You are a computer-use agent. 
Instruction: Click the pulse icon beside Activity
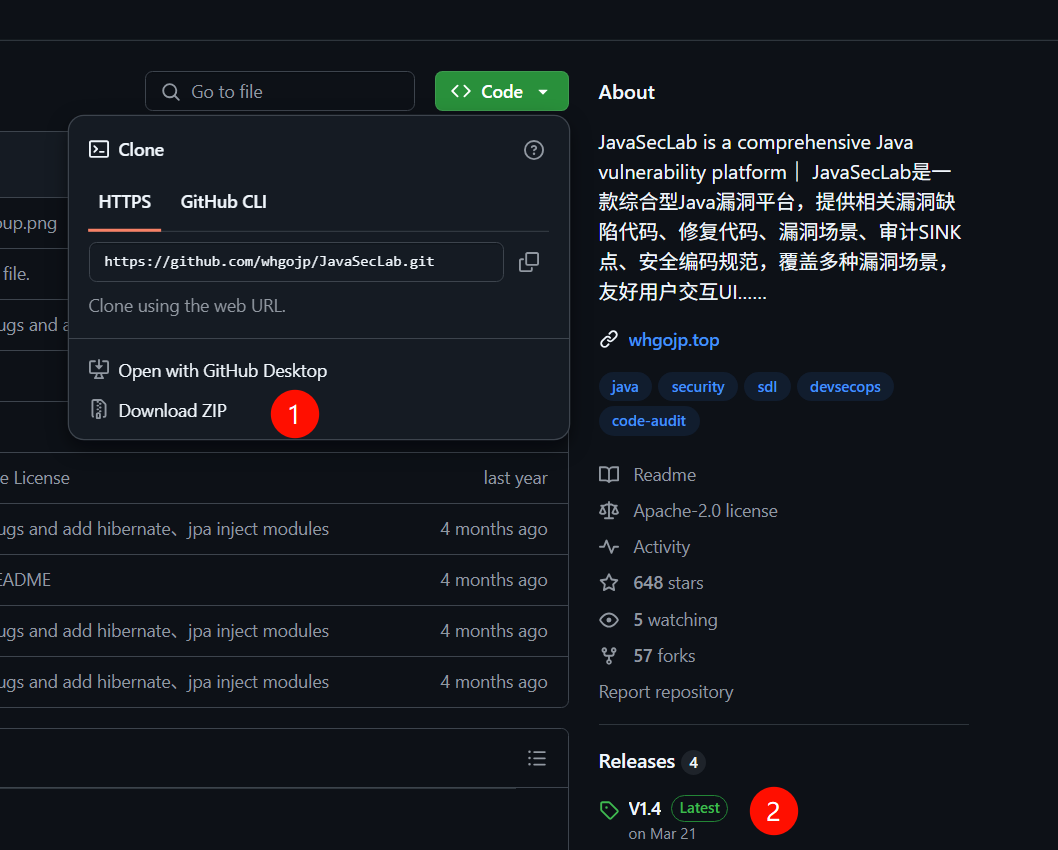click(609, 546)
